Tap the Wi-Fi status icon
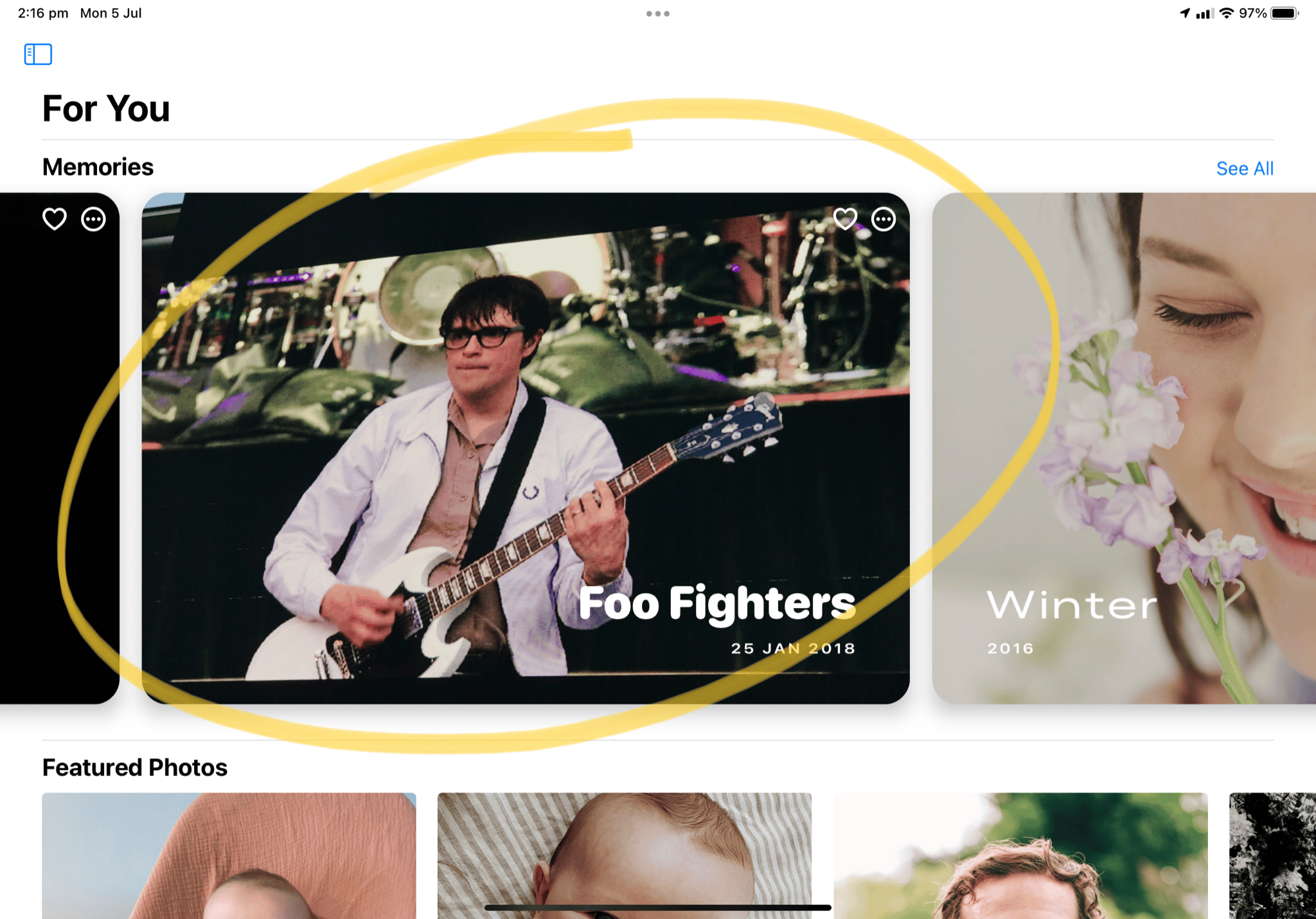The height and width of the screenshot is (919, 1316). tap(1227, 13)
